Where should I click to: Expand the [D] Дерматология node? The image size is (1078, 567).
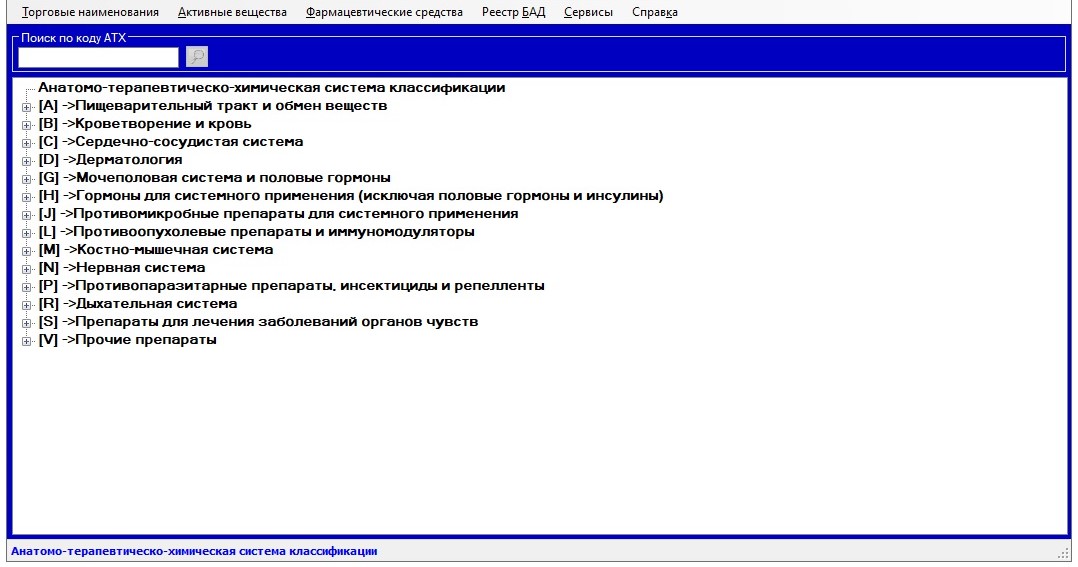(26, 160)
